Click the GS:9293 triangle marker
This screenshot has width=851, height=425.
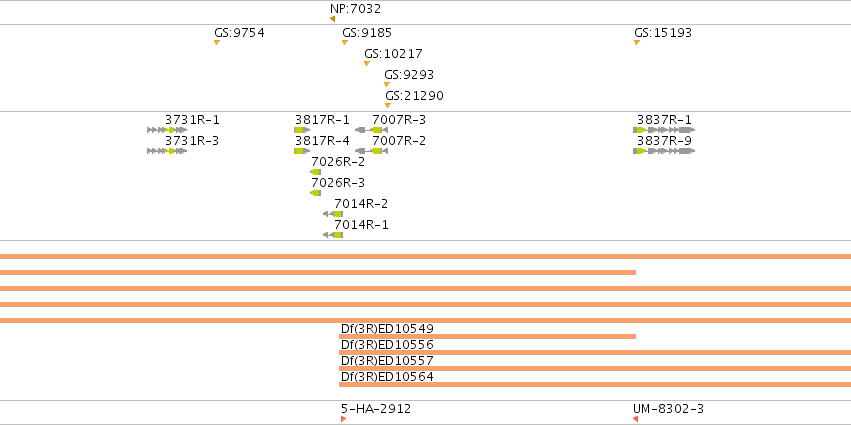point(387,84)
